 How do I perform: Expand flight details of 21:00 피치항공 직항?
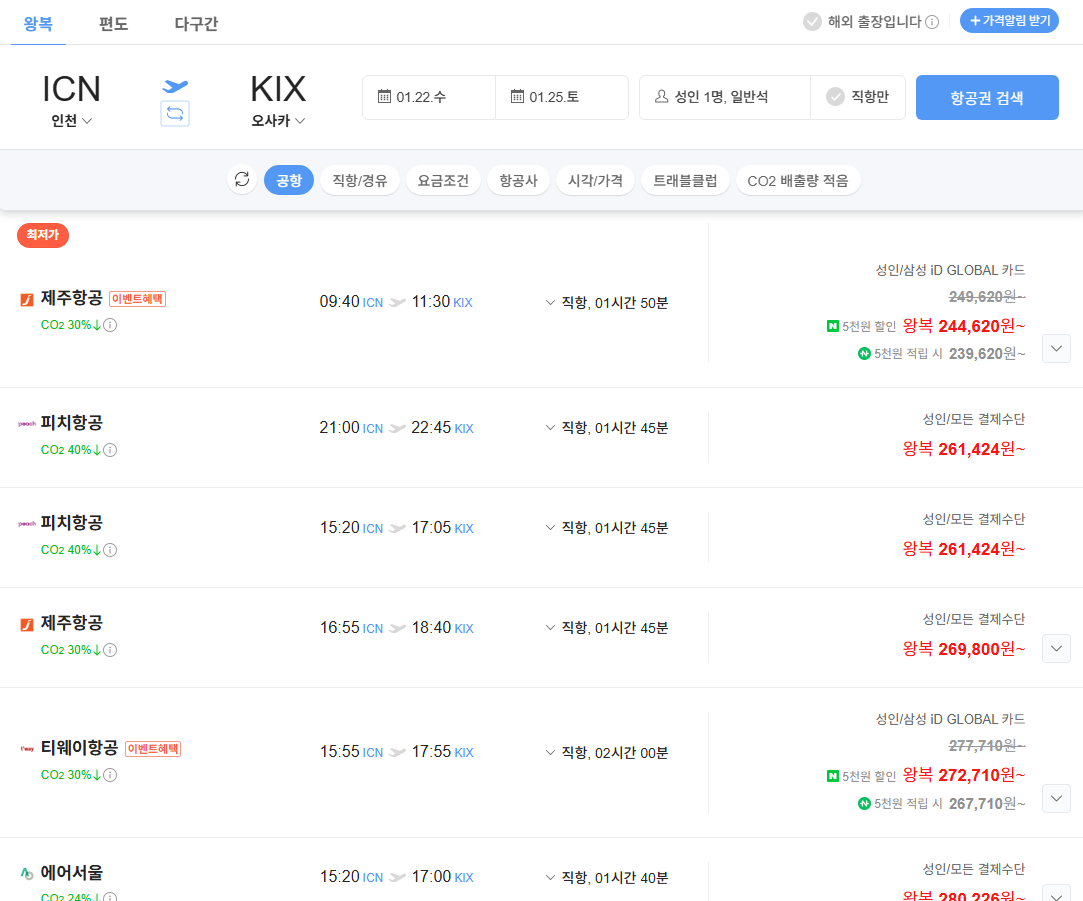point(550,428)
